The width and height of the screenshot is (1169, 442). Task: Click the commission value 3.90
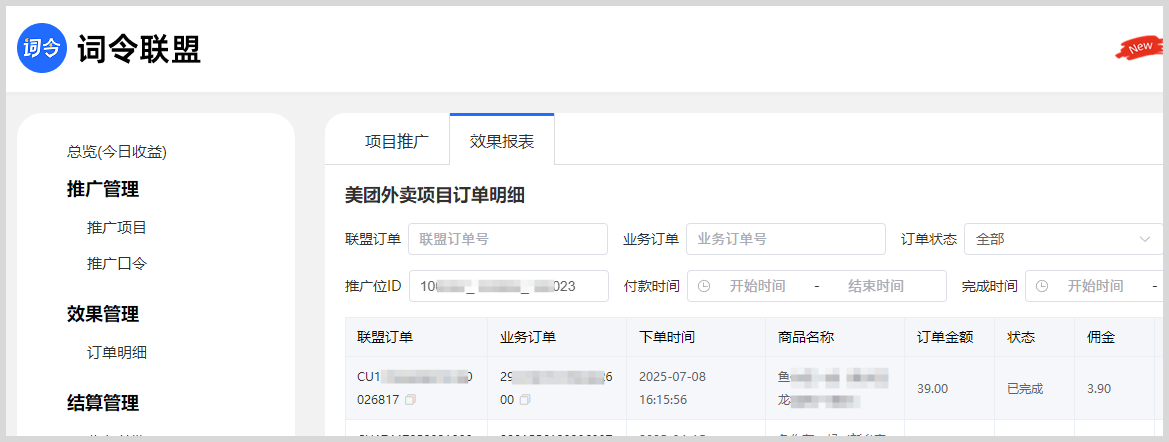pos(1097,388)
